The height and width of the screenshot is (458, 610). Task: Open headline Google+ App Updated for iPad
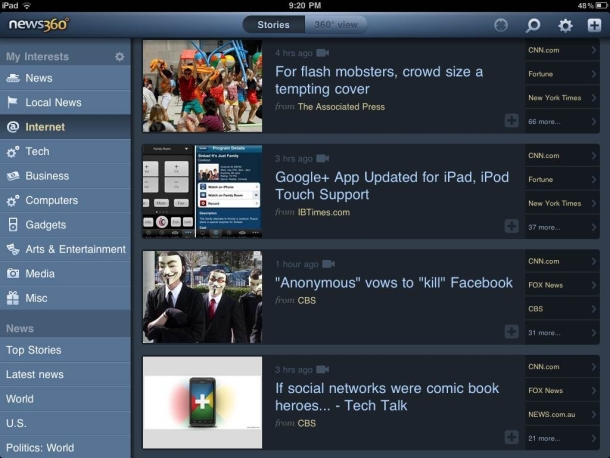pos(392,186)
